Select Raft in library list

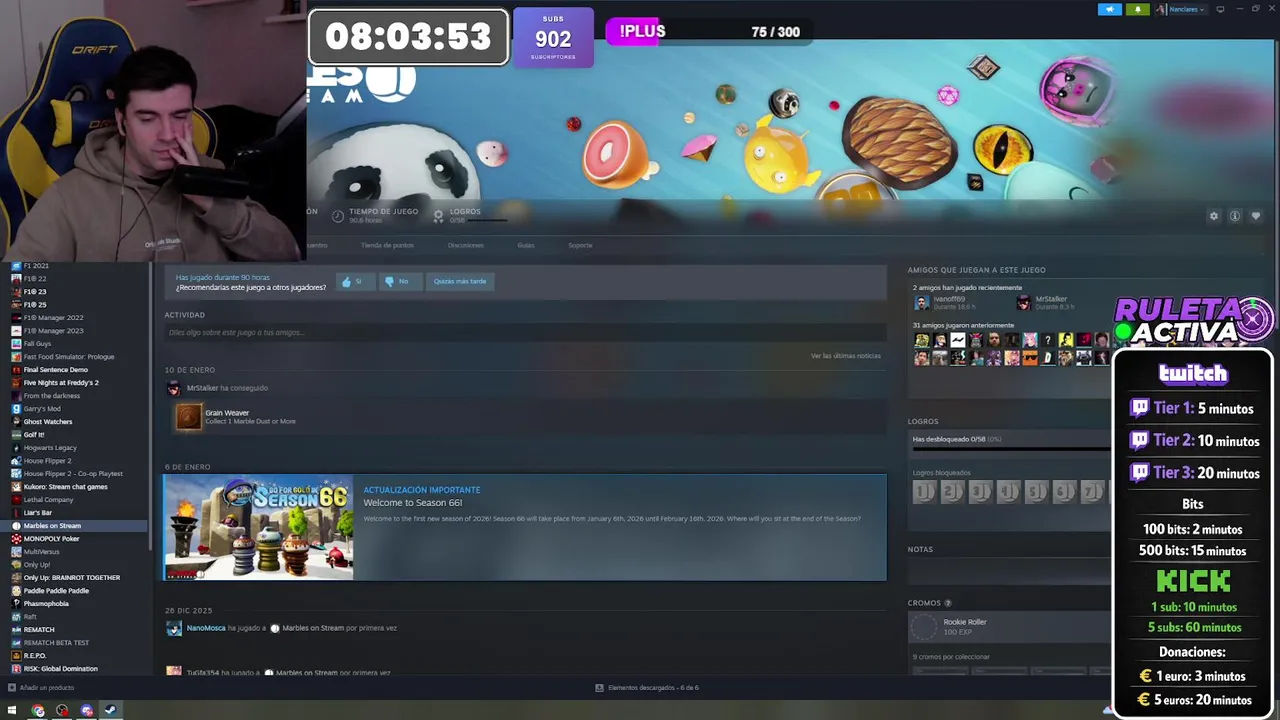[30, 617]
